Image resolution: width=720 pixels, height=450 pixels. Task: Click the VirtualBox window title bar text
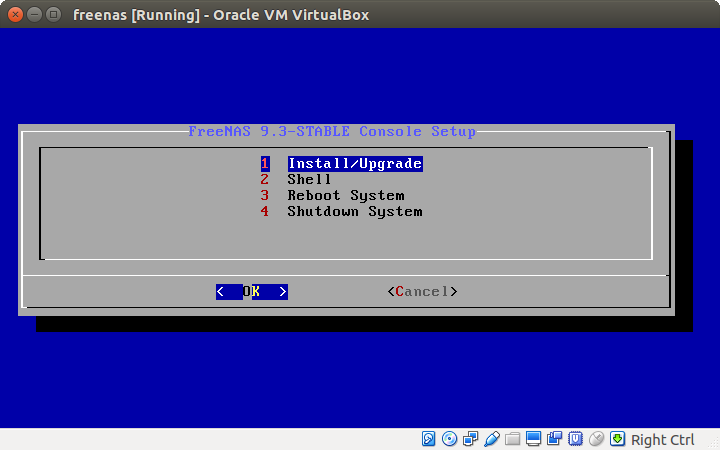[221, 15]
